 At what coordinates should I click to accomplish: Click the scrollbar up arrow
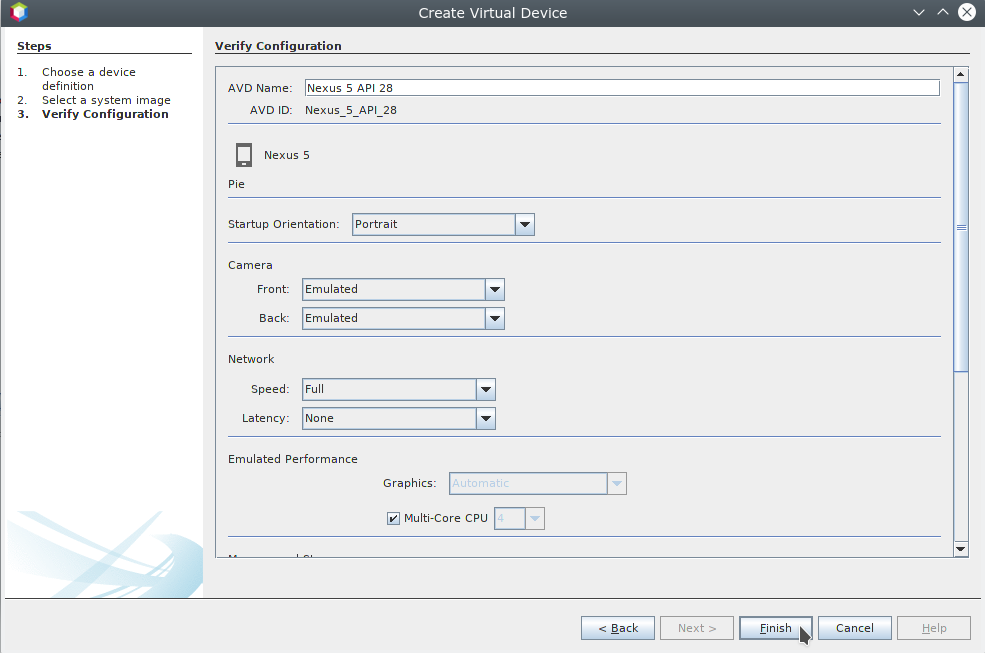pyautogui.click(x=961, y=75)
